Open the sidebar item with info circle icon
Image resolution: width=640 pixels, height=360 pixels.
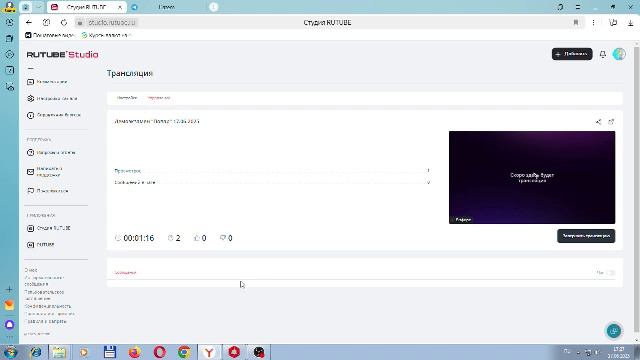53,115
